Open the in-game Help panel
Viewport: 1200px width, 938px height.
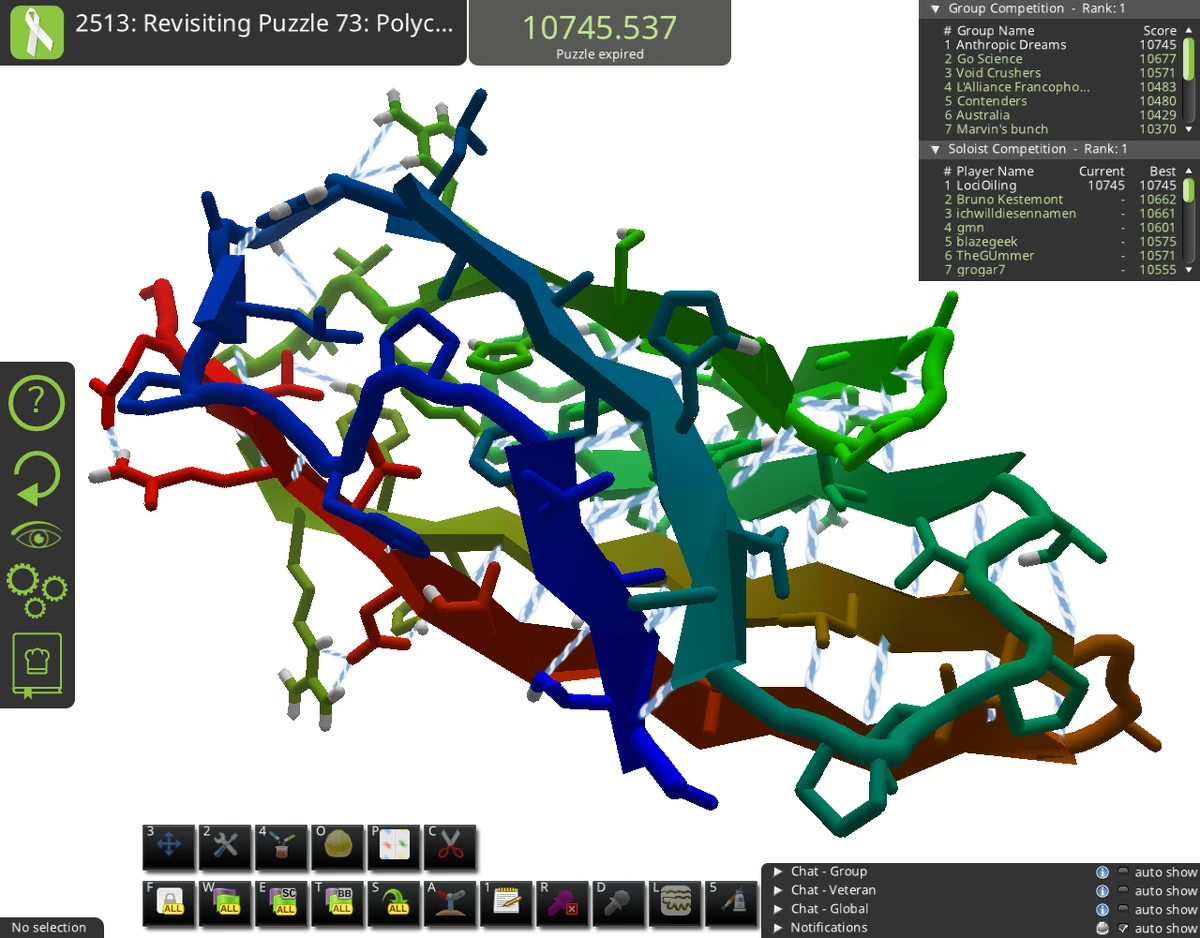coord(37,403)
